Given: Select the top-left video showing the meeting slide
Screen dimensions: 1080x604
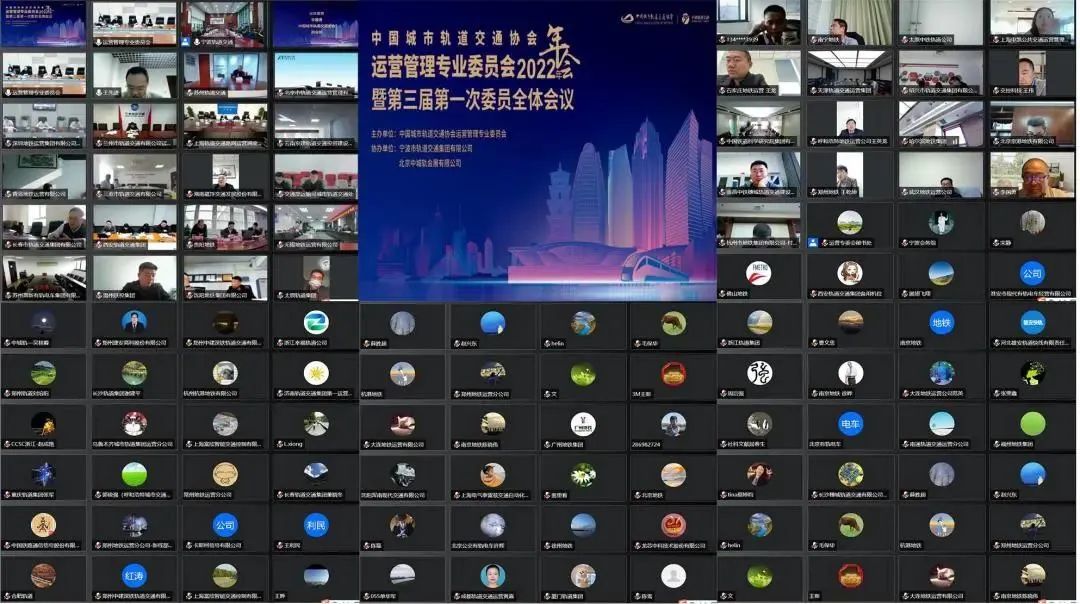Looking at the screenshot, I should coord(44,24).
